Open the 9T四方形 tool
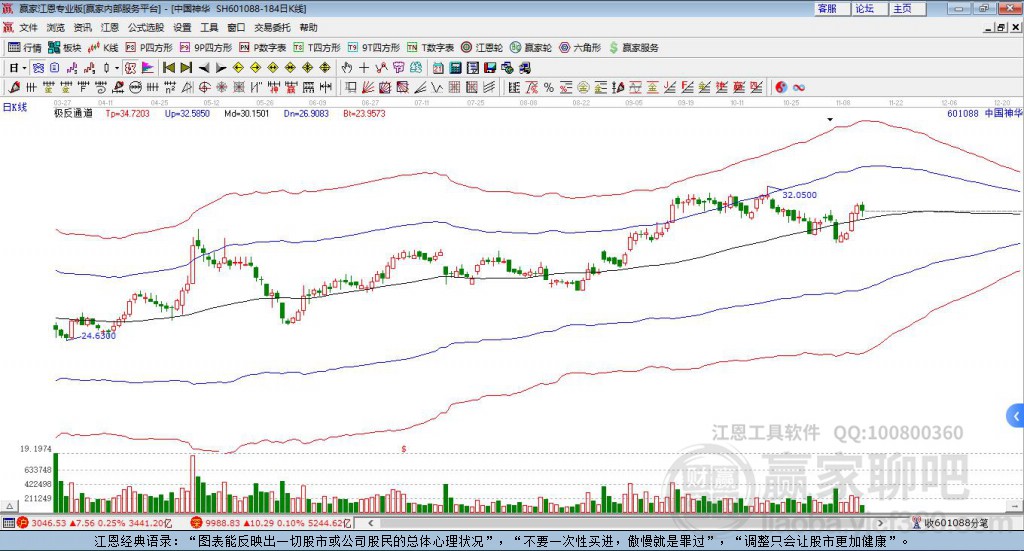The width and height of the screenshot is (1024, 551). point(374,48)
